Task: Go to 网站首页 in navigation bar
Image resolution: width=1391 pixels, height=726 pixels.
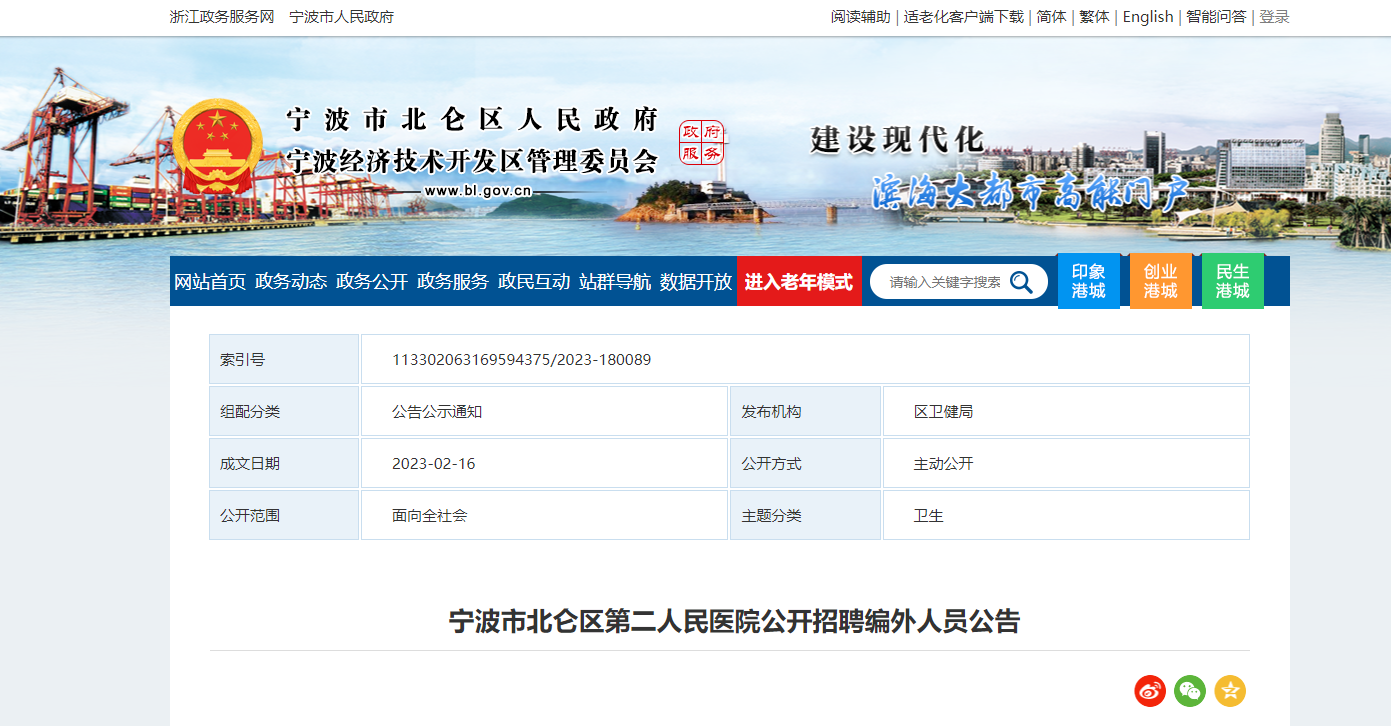Action: click(210, 282)
